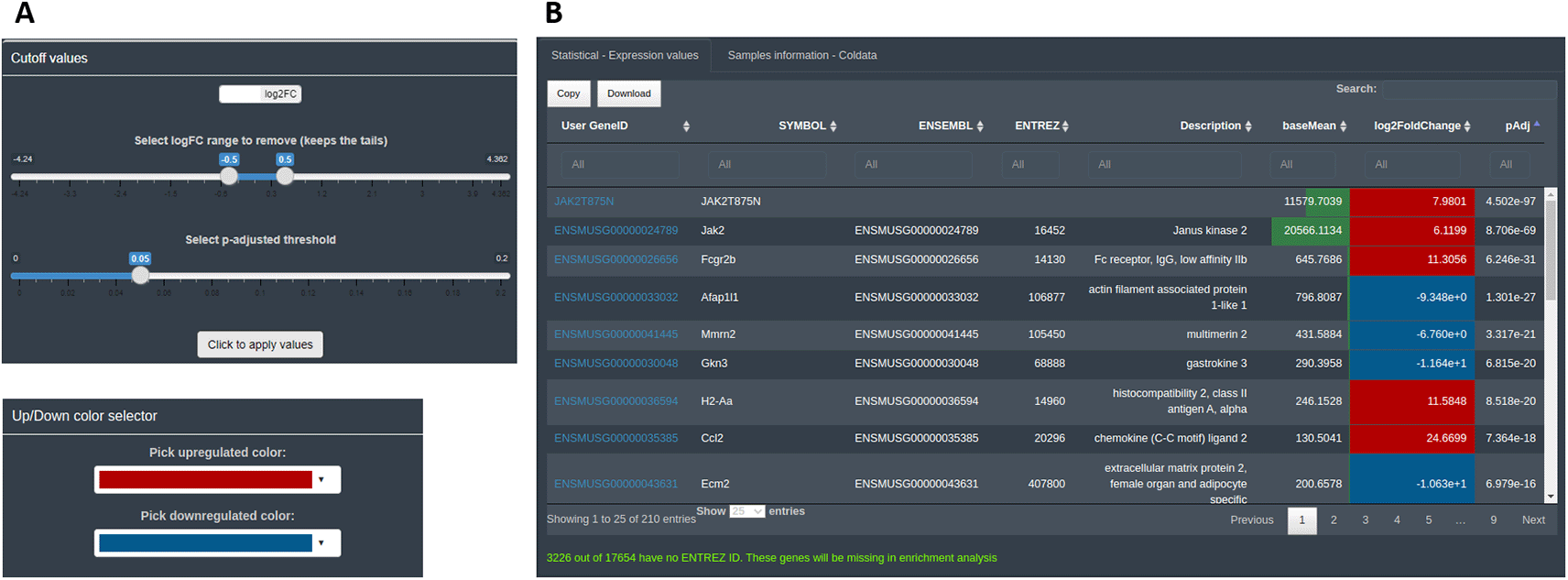
Task: Sort by ENTREZ column arrows
Action: [x=1065, y=126]
